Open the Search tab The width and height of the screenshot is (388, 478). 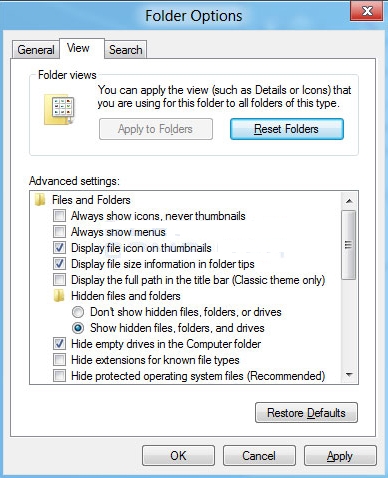[x=126, y=50]
